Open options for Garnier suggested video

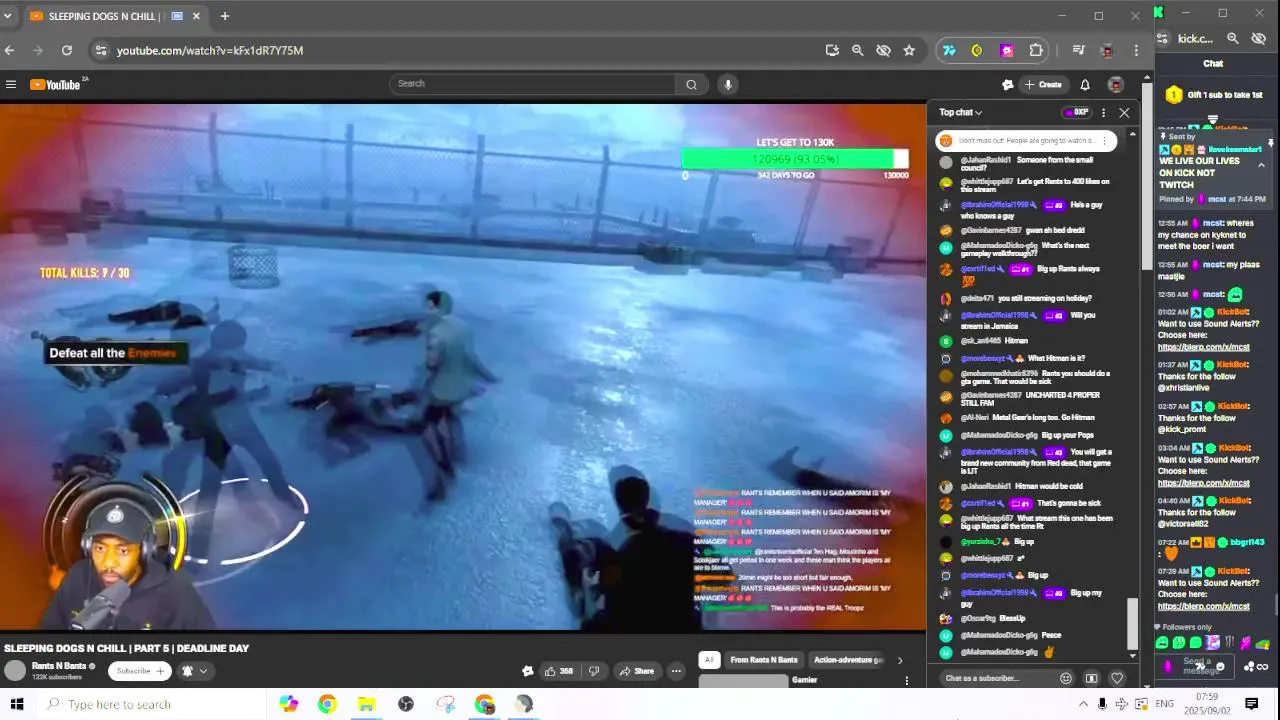[x=907, y=681]
